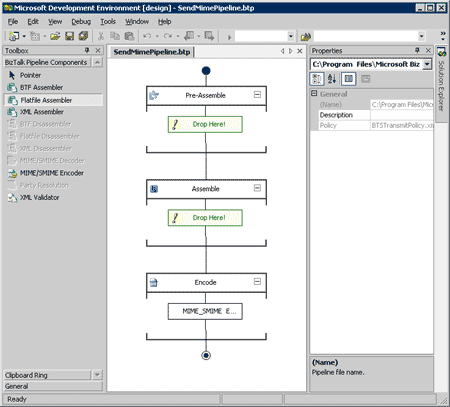Collapse the Assemble stage
Viewport: 450px width, 407px height.
pyautogui.click(x=257, y=188)
